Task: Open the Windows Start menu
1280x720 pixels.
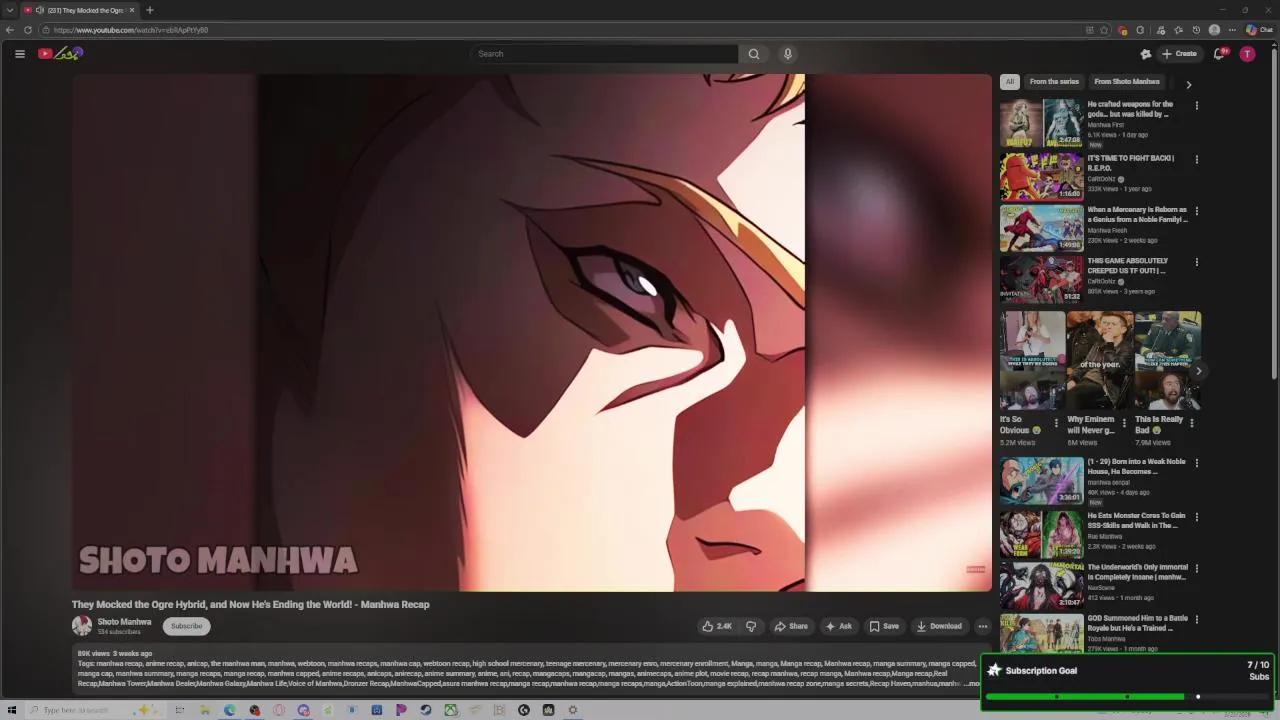Action: click(x=11, y=710)
